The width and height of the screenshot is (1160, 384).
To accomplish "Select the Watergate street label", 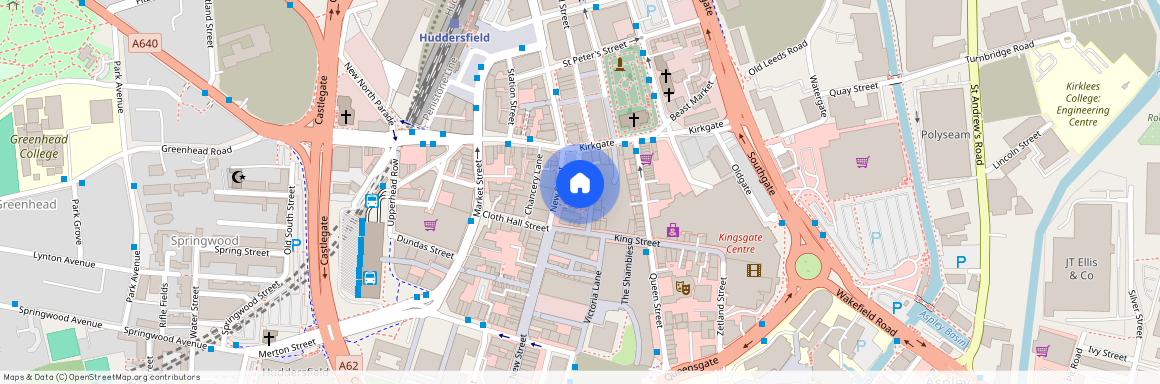I will tap(817, 96).
